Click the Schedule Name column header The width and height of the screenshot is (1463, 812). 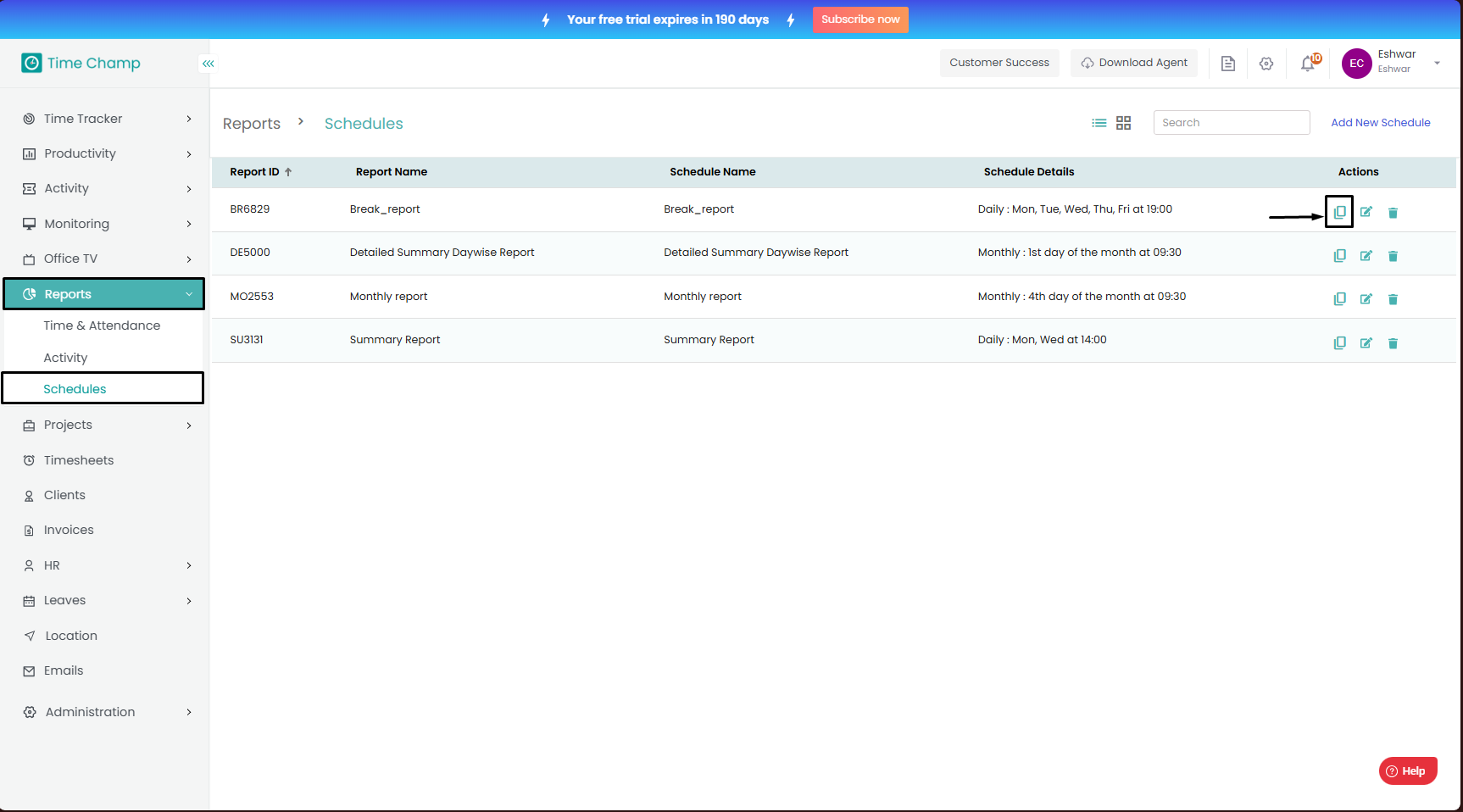click(x=713, y=172)
